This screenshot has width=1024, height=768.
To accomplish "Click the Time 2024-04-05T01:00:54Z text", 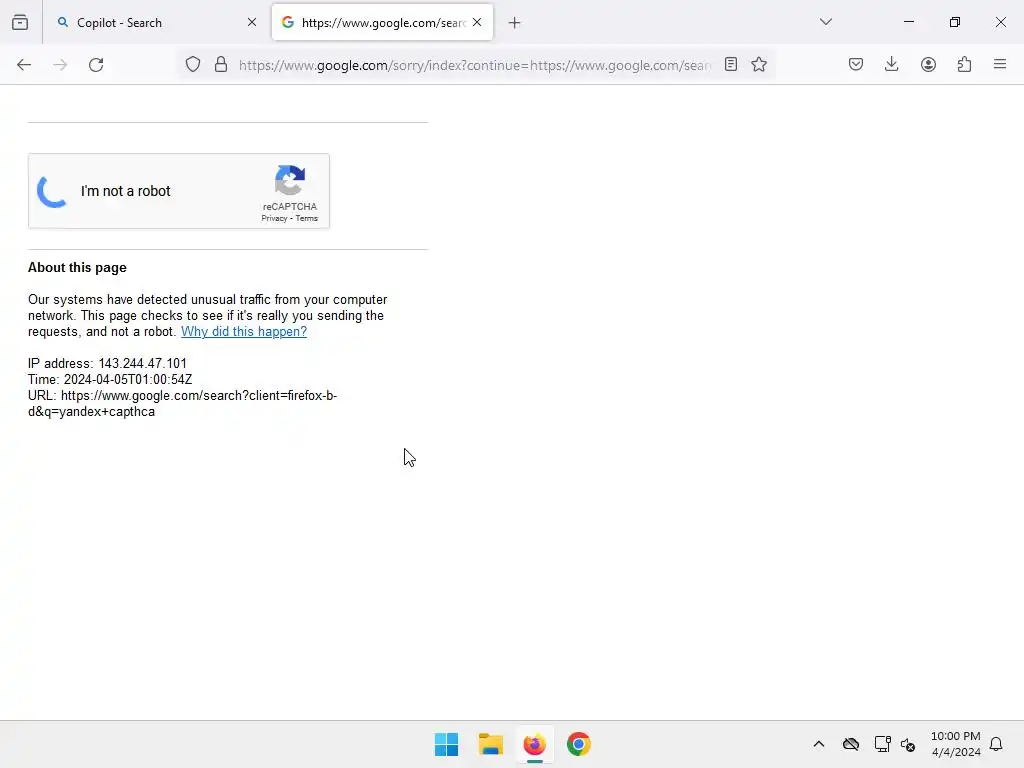I will point(110,379).
